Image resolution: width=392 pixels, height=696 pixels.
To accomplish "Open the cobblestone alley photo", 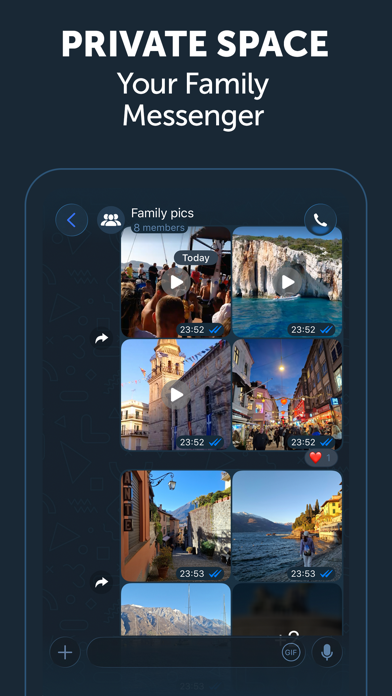I will pos(176,526).
